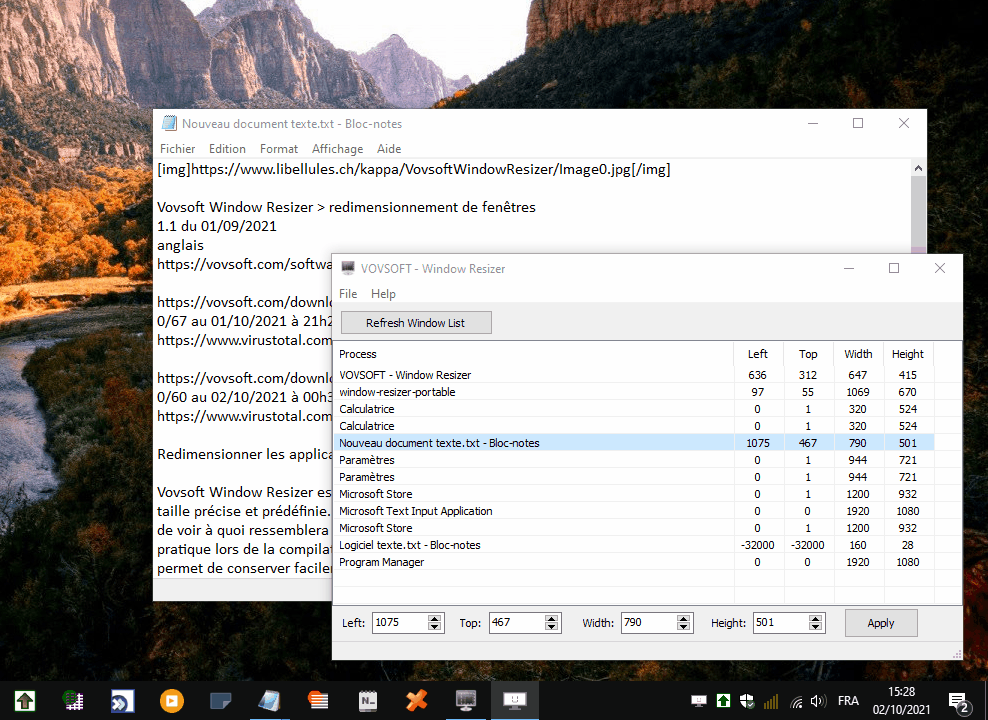Open the File menu in Window Resizer

[348, 294]
